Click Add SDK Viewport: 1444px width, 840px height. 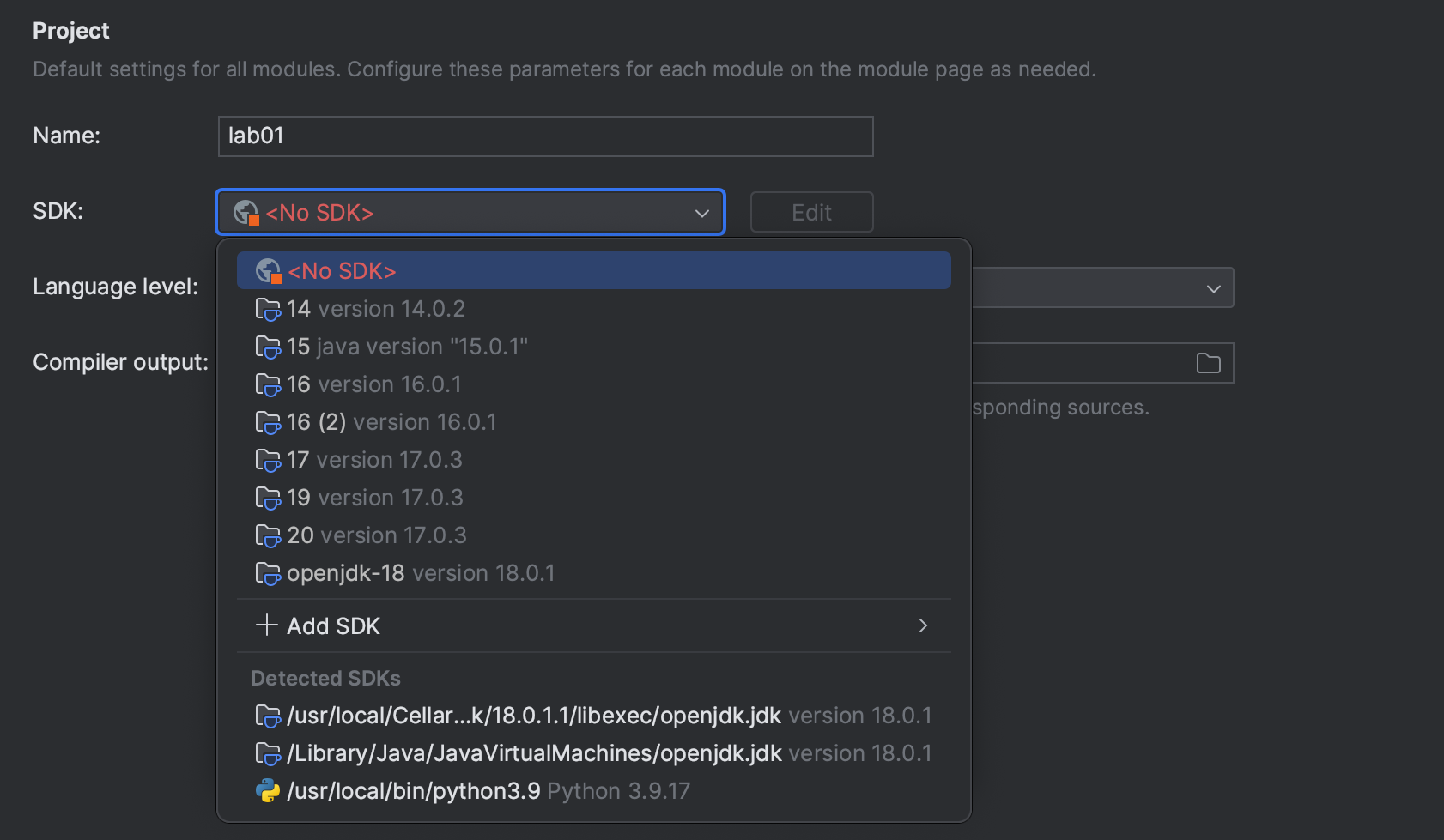tap(333, 625)
